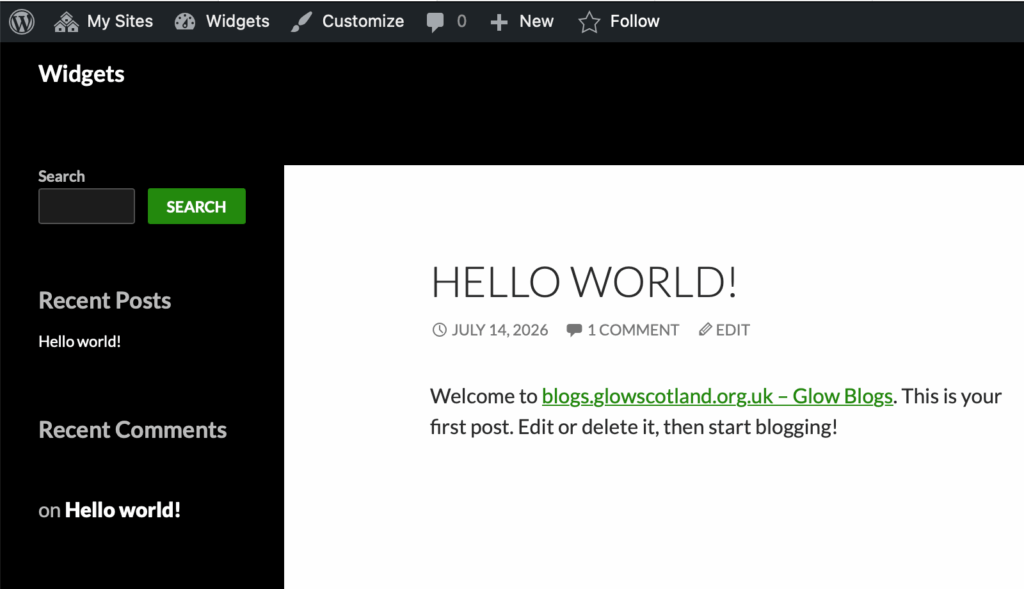Open the Hello world! recent comment link

[x=123, y=510]
